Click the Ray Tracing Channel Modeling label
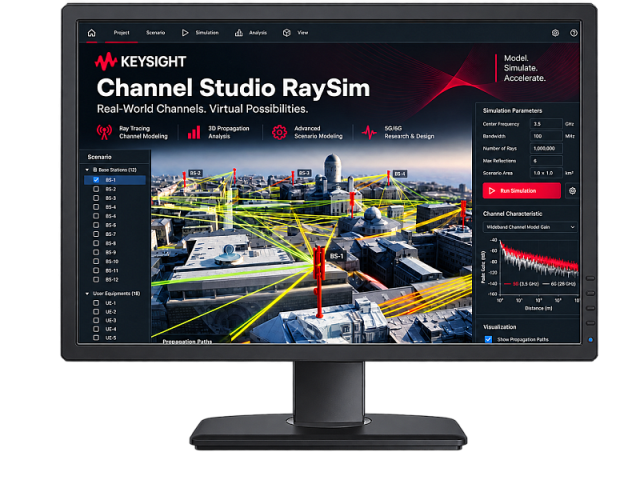The height and width of the screenshot is (480, 640). [x=143, y=132]
